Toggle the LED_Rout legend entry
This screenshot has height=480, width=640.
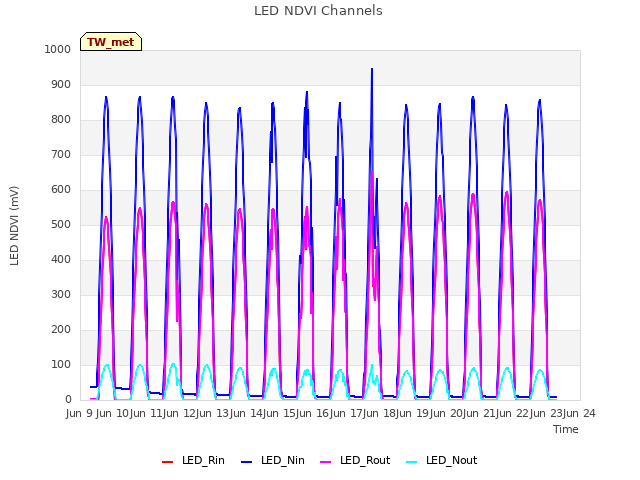tap(355, 460)
